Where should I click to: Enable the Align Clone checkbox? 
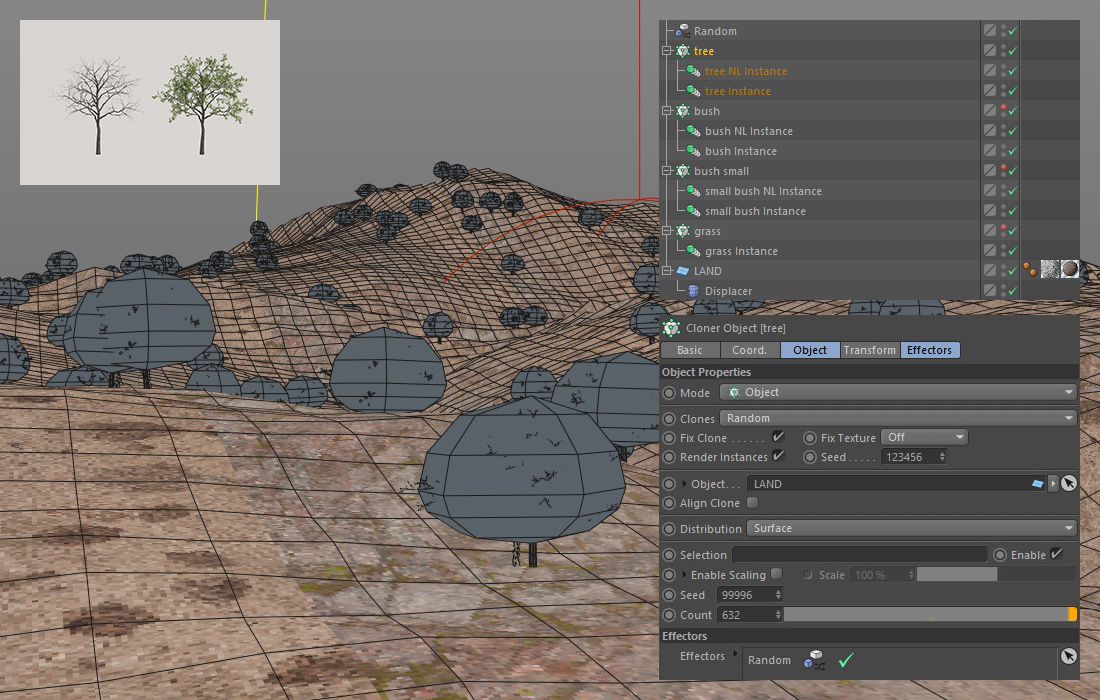[x=752, y=503]
